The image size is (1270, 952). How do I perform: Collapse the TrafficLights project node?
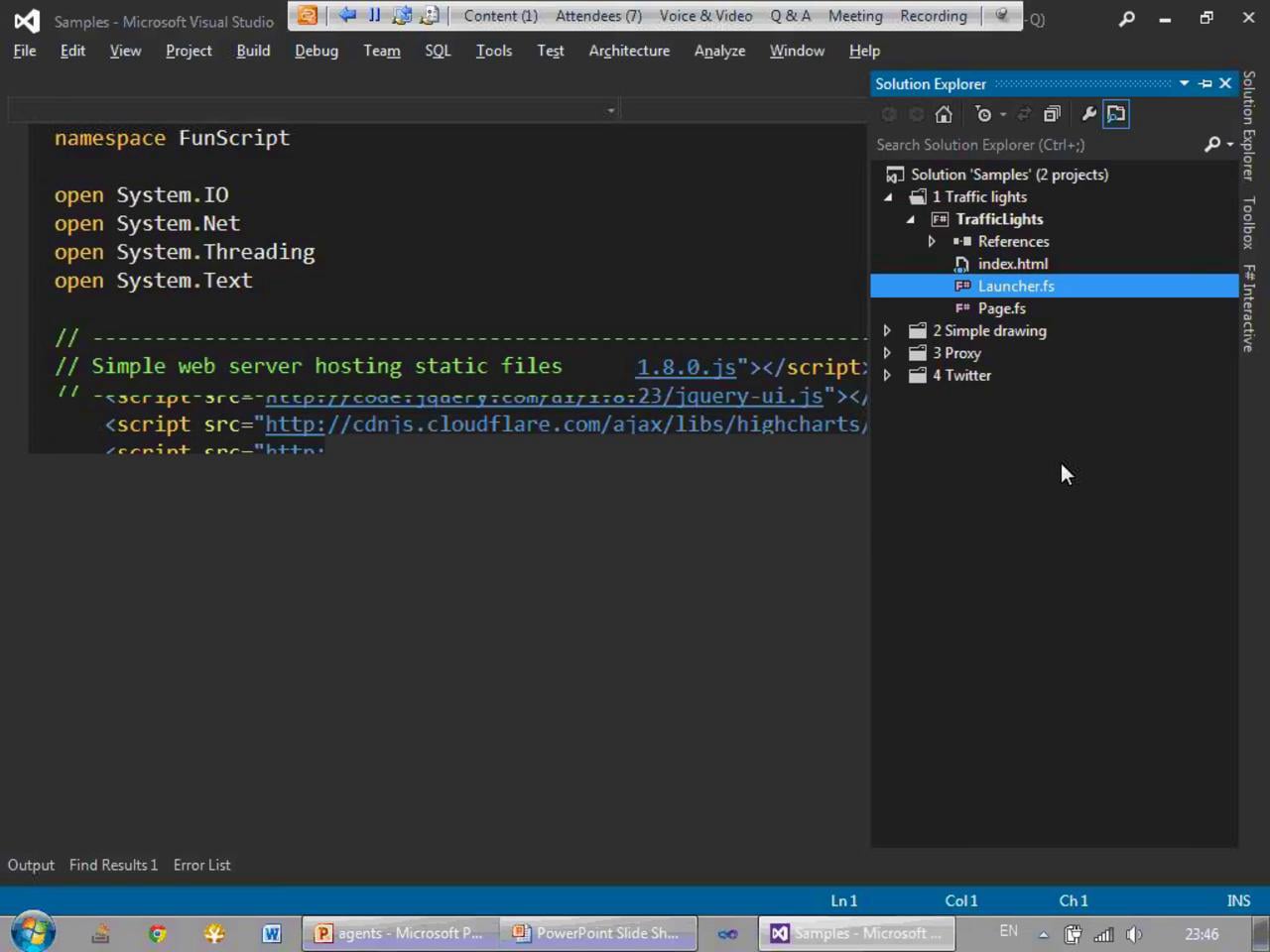point(910,219)
